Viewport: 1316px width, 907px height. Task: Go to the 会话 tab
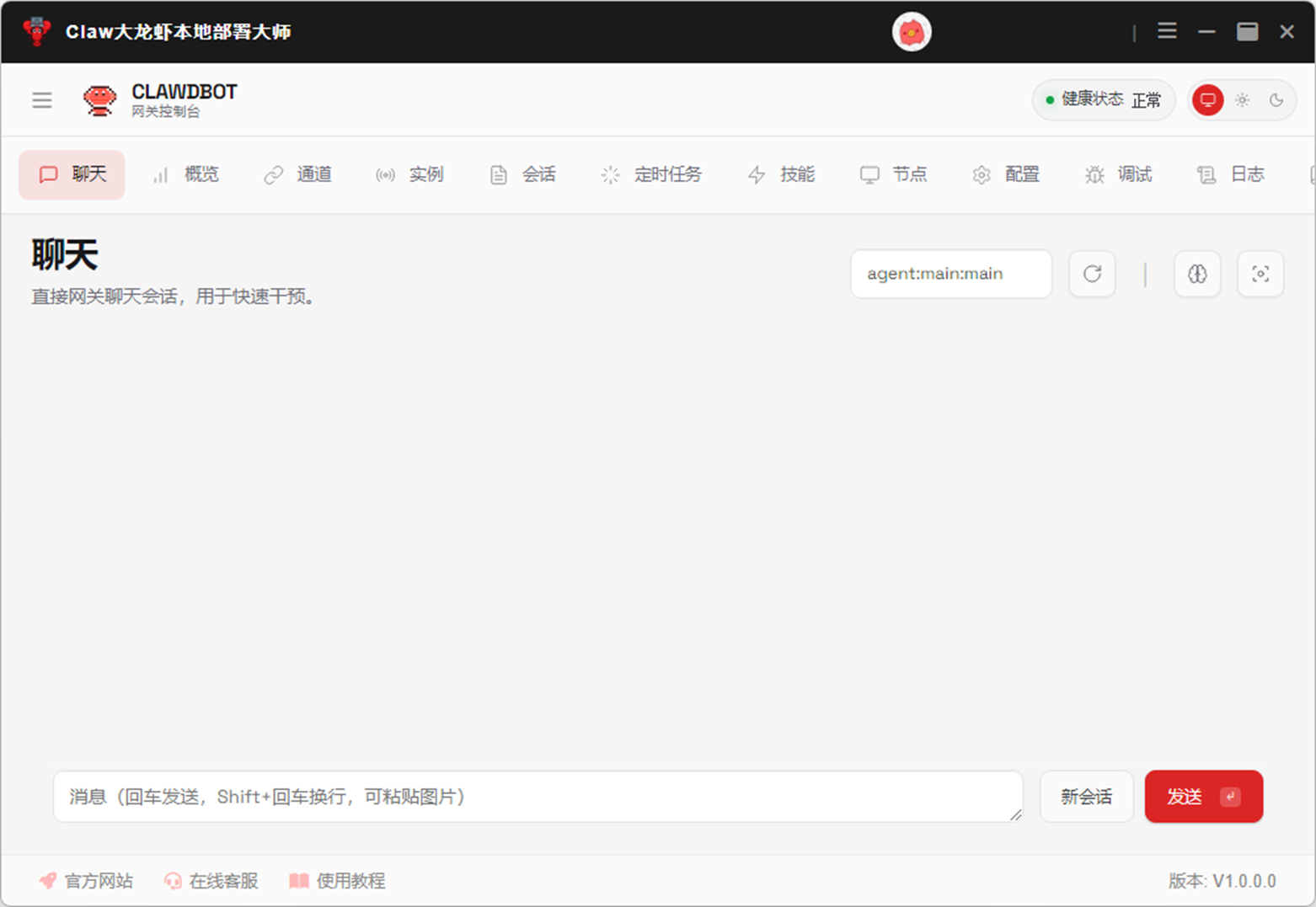tap(523, 174)
